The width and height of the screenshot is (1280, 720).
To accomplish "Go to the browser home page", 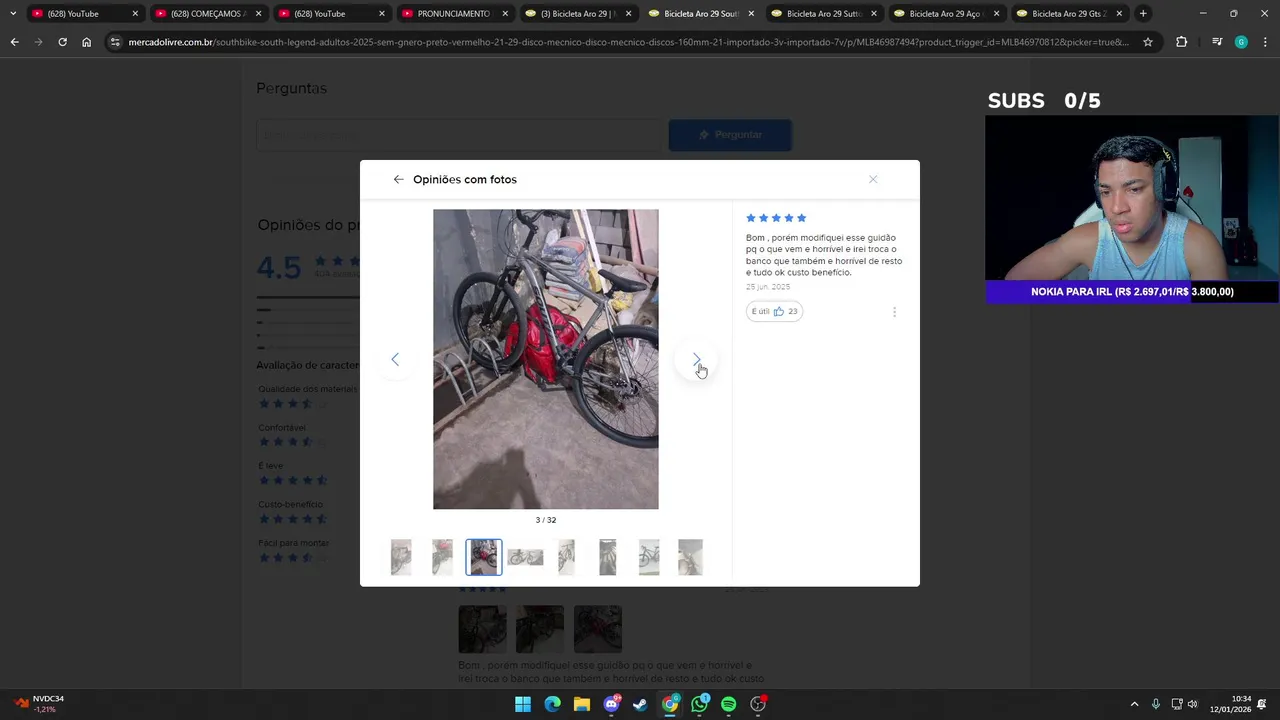I will pos(86,42).
